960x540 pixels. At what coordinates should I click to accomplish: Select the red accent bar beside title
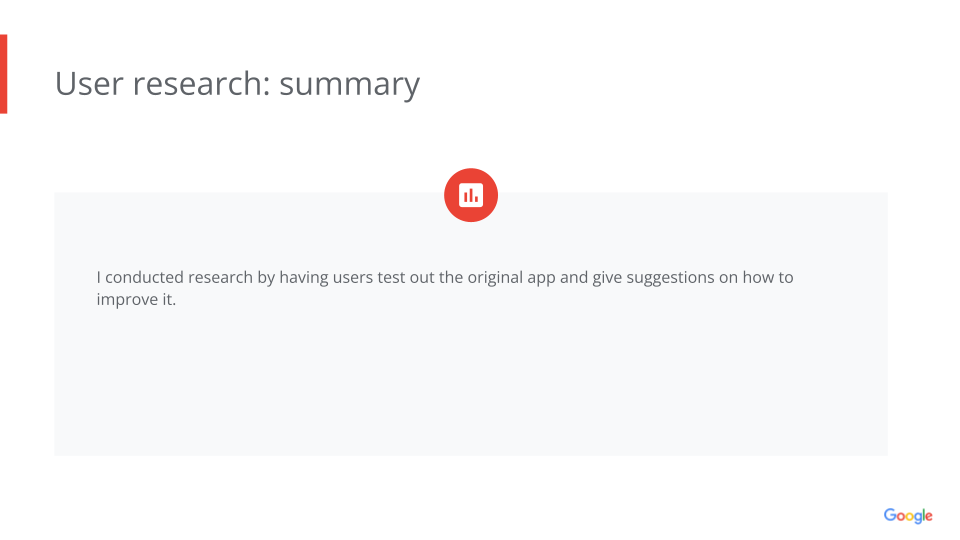point(3,74)
